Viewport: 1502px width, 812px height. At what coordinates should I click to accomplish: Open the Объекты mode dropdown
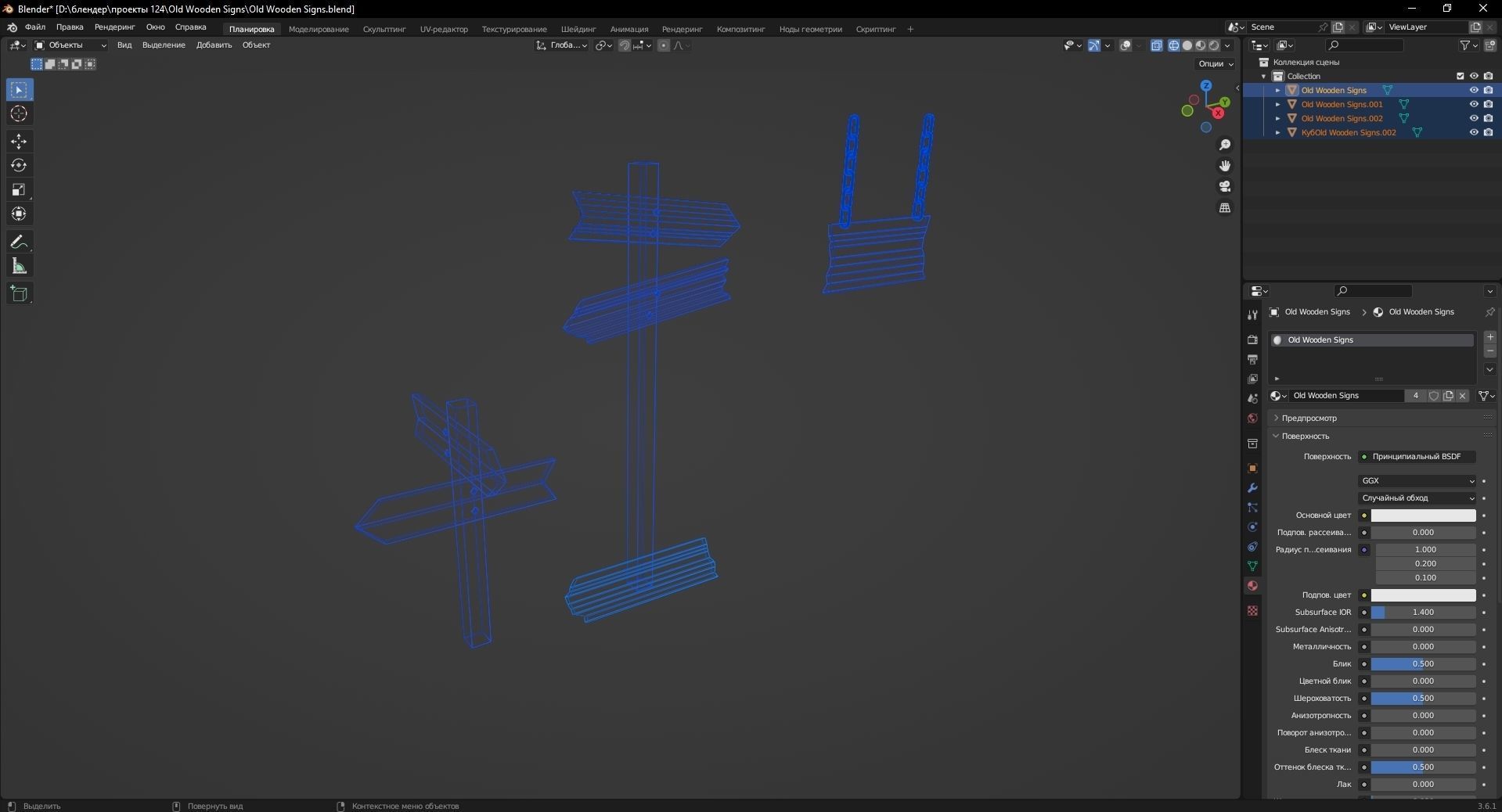[x=70, y=45]
